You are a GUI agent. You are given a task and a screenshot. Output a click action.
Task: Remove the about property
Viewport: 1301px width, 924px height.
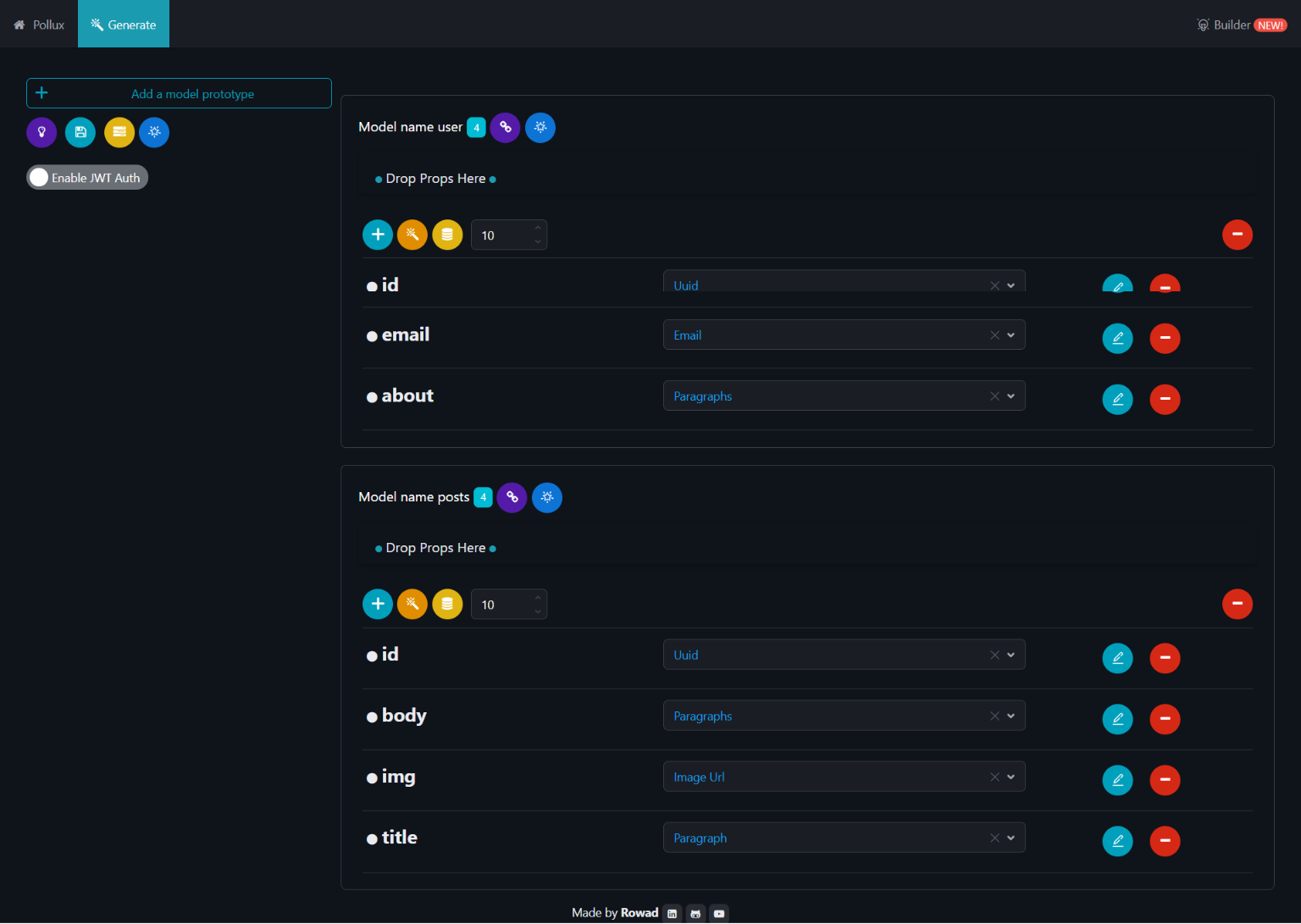1165,399
